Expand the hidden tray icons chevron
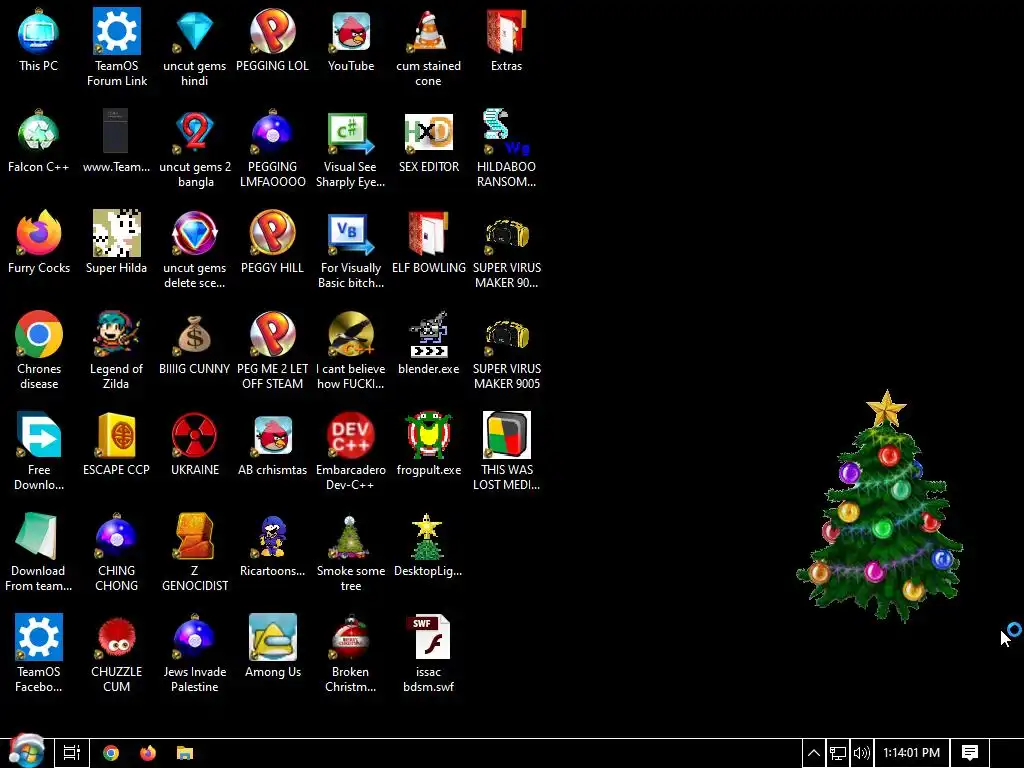The image size is (1024, 768). click(814, 753)
